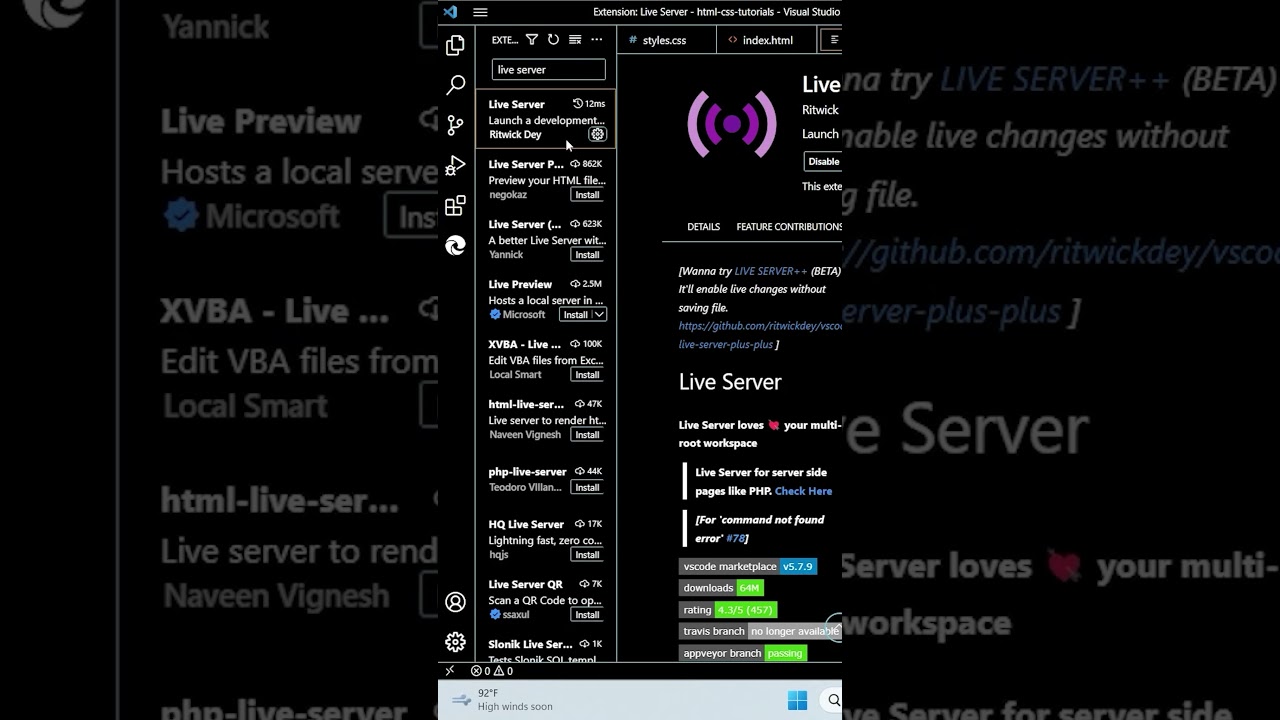Click vscode marketplace v5.7.9 badge
Image resolution: width=1280 pixels, height=720 pixels.
pyautogui.click(x=748, y=566)
